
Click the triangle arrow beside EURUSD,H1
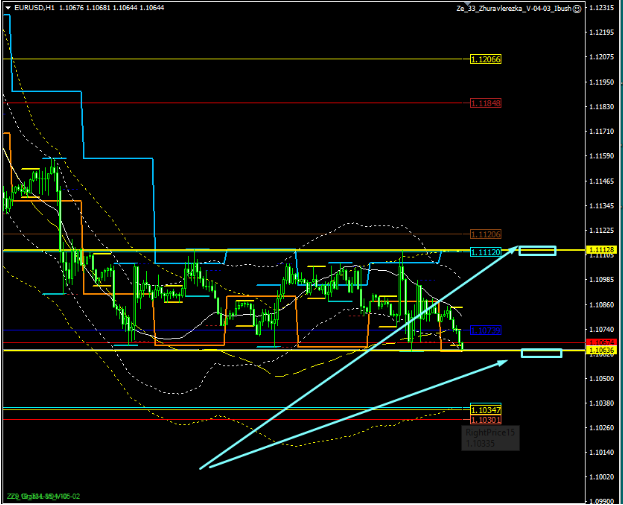pyautogui.click(x=7, y=7)
